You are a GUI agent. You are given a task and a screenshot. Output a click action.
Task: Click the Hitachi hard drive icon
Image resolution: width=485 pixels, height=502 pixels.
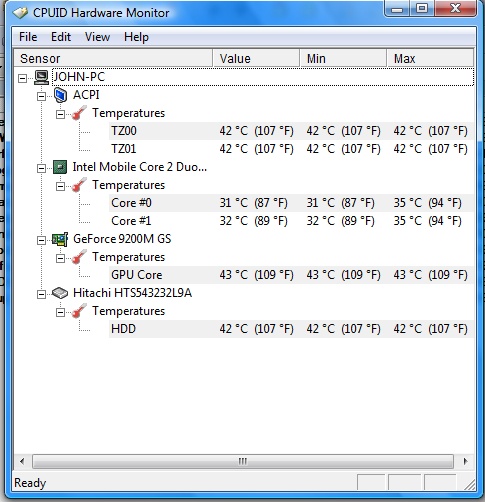click(x=60, y=293)
